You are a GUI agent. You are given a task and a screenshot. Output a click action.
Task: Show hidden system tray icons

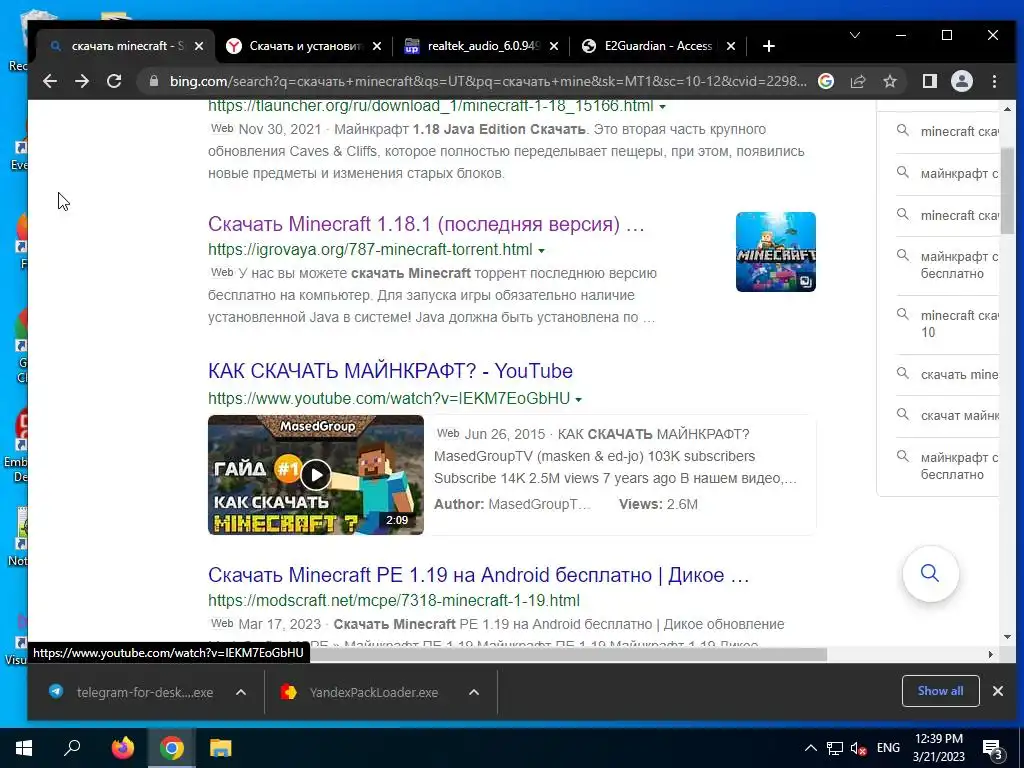810,748
